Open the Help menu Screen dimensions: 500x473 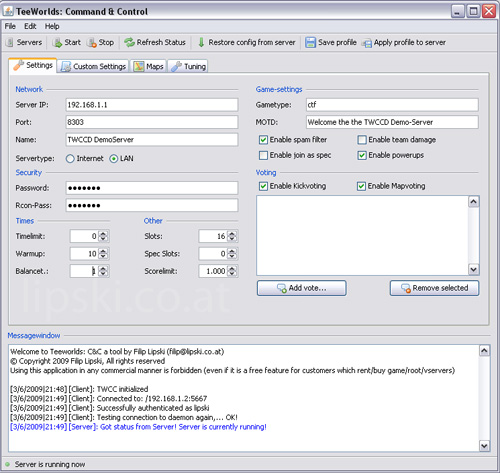tap(52, 26)
